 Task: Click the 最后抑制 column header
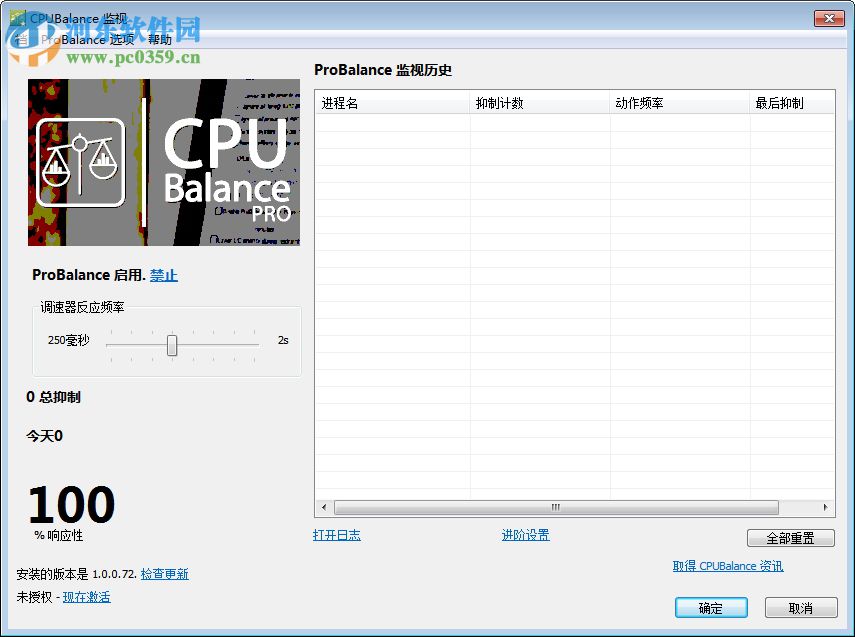pyautogui.click(x=792, y=102)
